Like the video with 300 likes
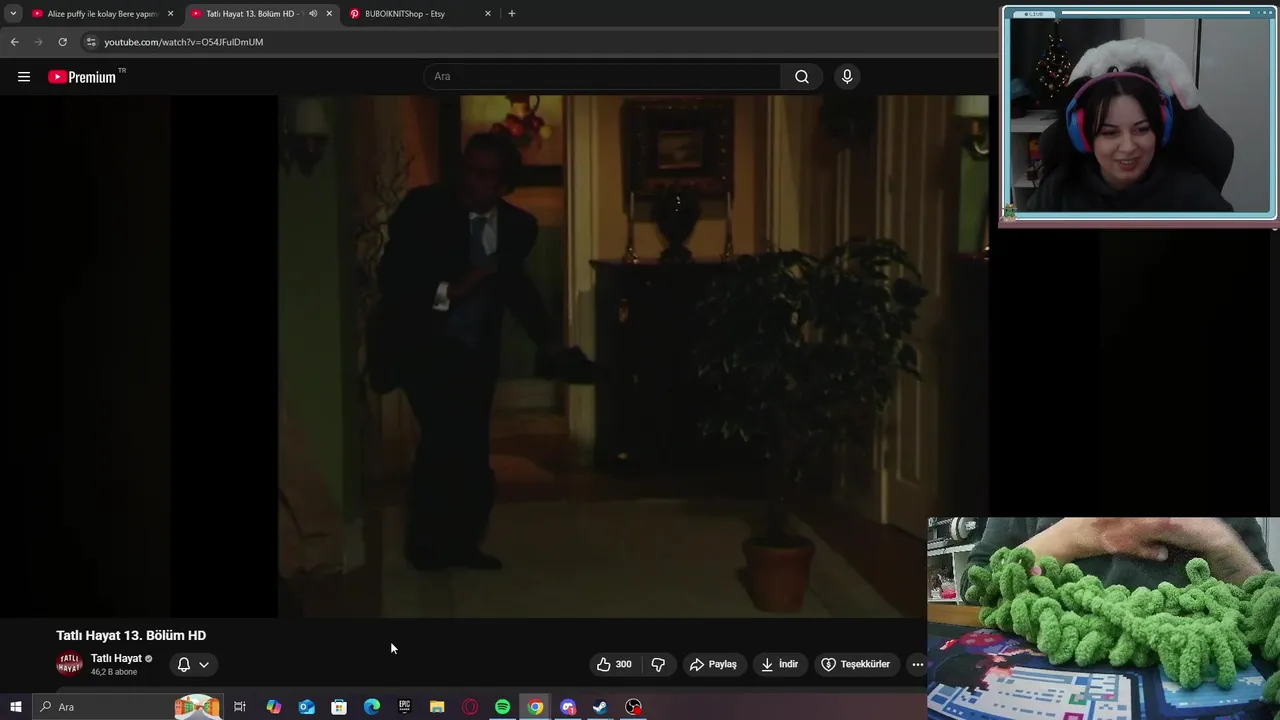The height and width of the screenshot is (720, 1280). [x=614, y=664]
